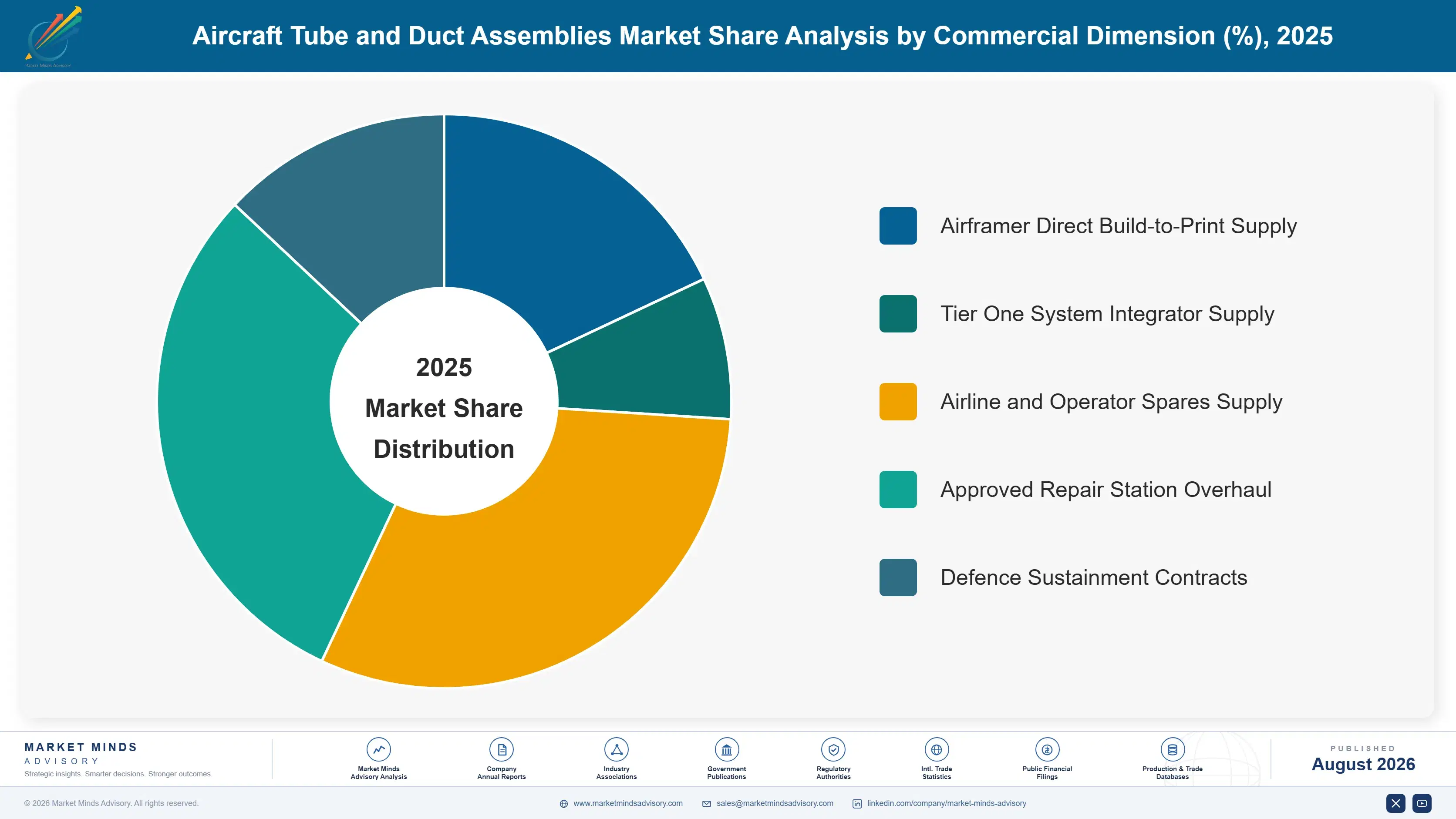Click the '2025 Market Share Distribution' center text

click(444, 408)
